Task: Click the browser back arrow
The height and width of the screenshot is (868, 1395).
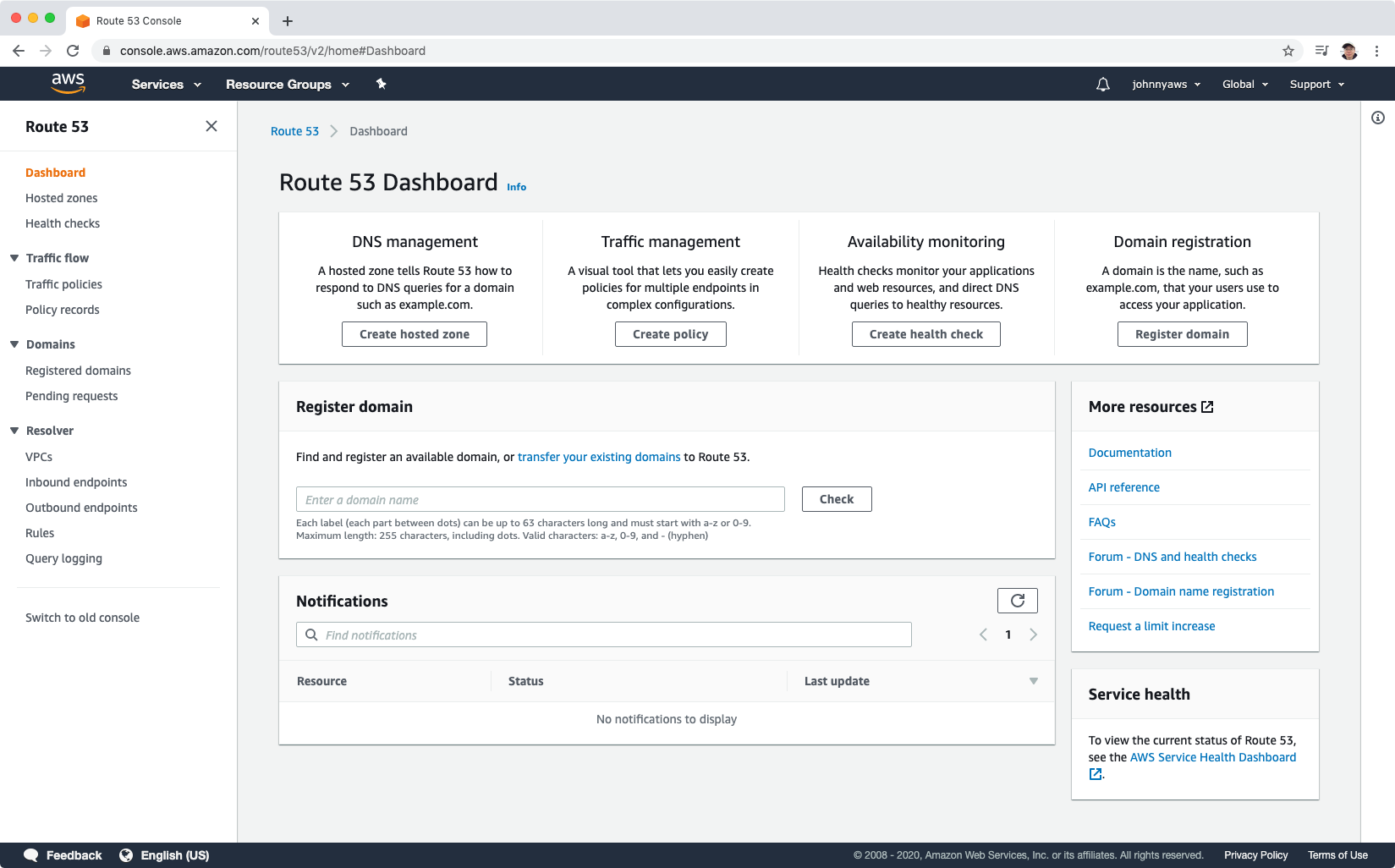Action: click(19, 51)
